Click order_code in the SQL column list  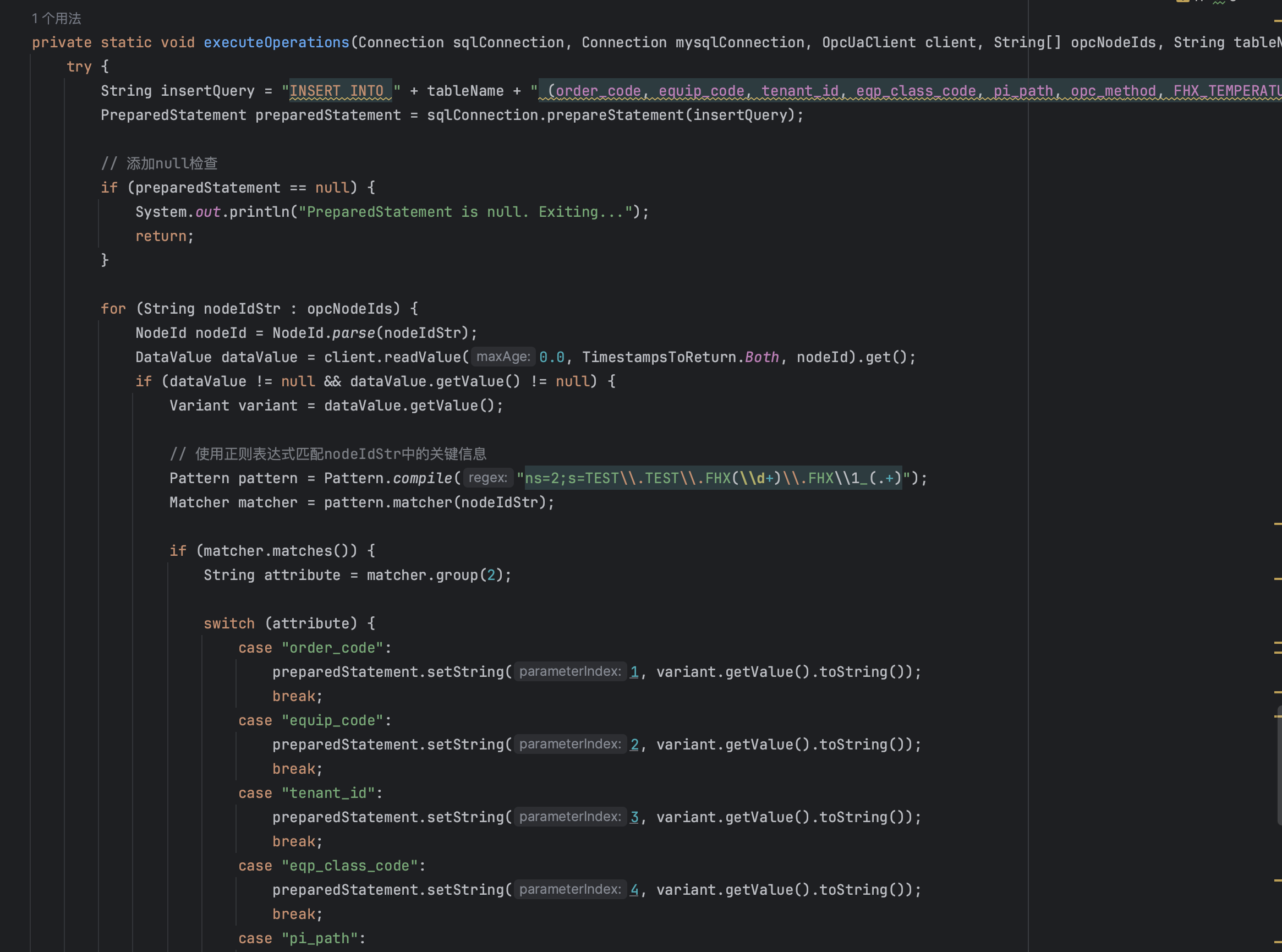tap(598, 91)
